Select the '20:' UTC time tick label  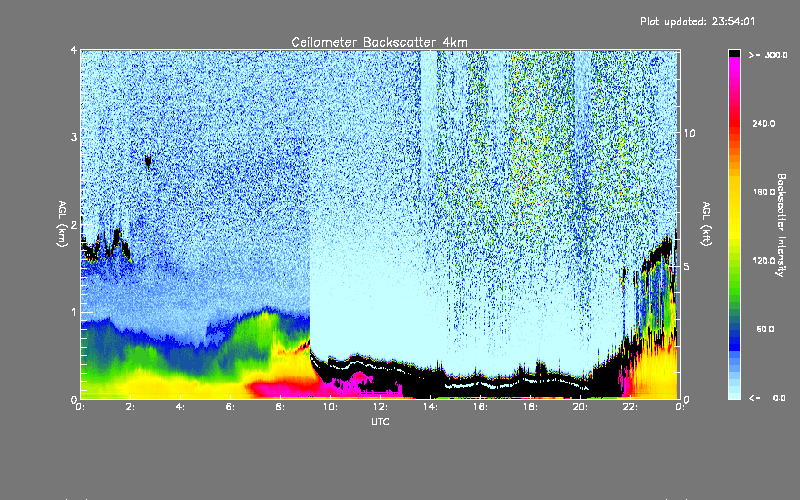pyautogui.click(x=580, y=407)
